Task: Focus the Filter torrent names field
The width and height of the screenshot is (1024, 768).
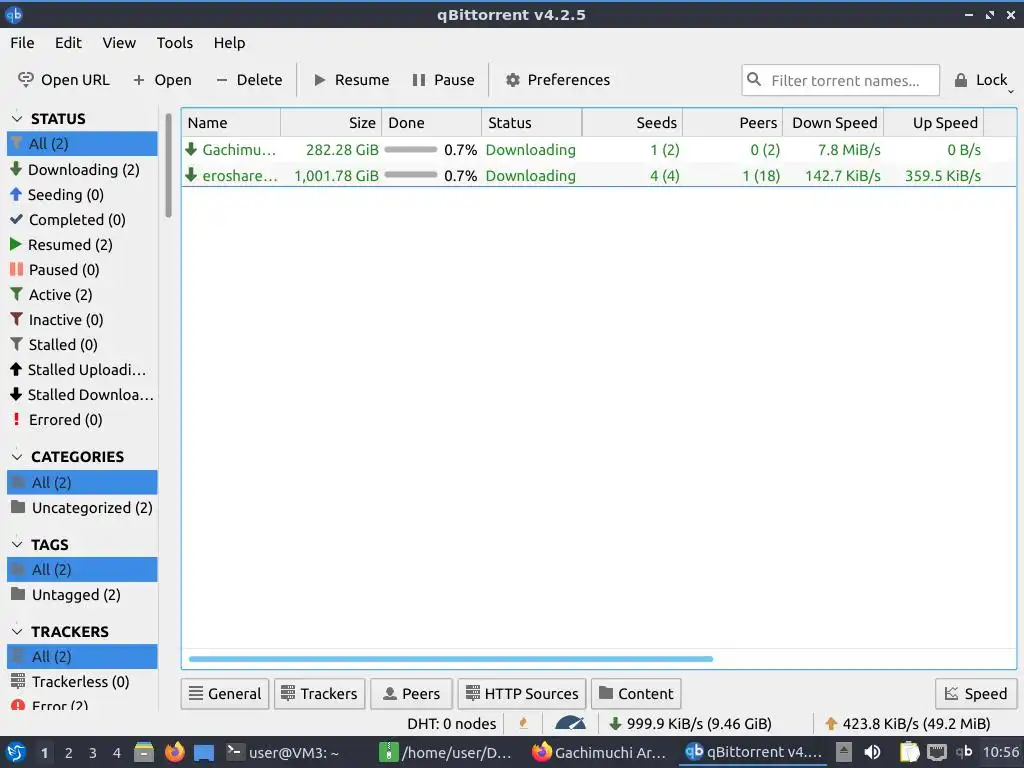Action: 840,80
